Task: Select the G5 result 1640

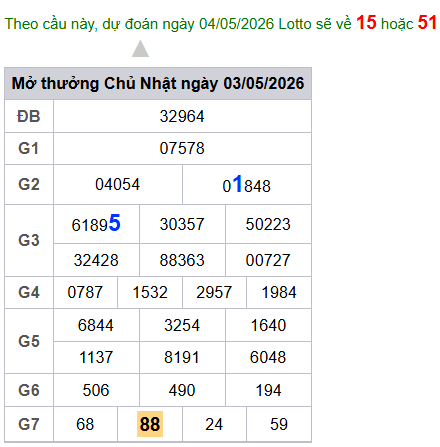Action: [268, 325]
